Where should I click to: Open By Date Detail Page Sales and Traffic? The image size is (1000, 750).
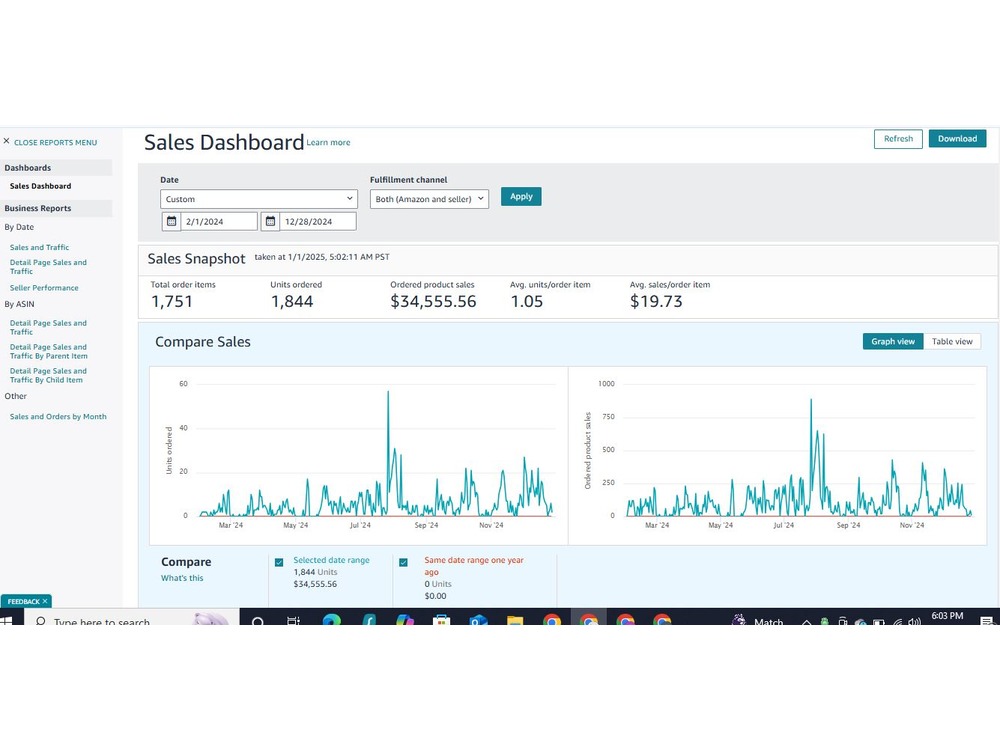(48, 267)
